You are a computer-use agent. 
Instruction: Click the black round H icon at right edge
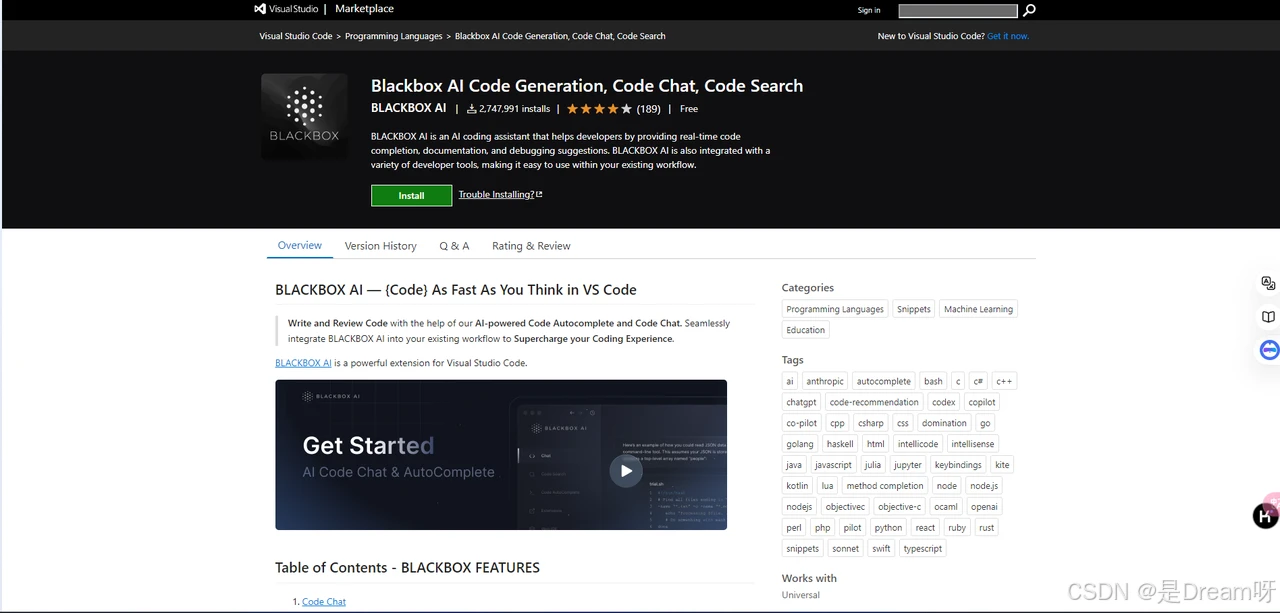(1265, 516)
